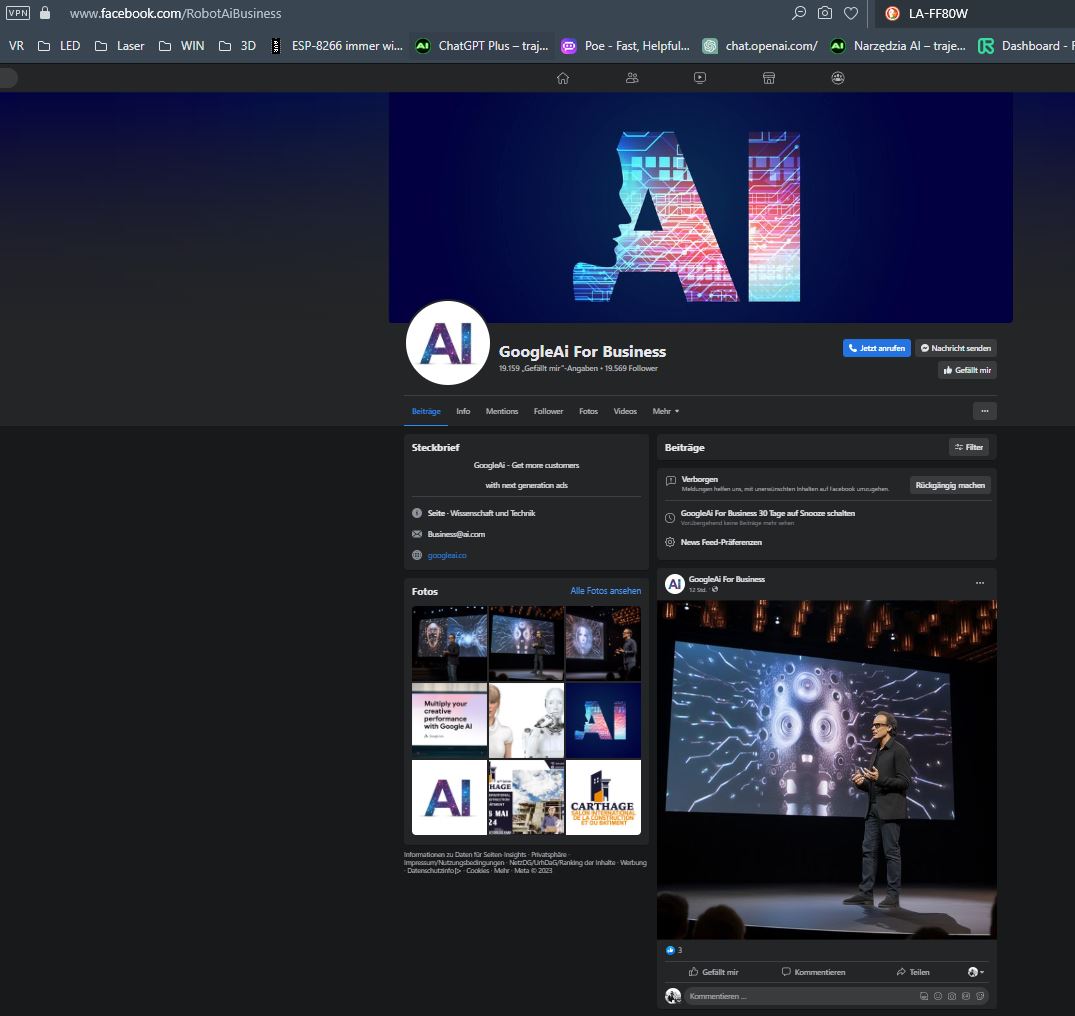Open the googleai.co website link

[447, 555]
